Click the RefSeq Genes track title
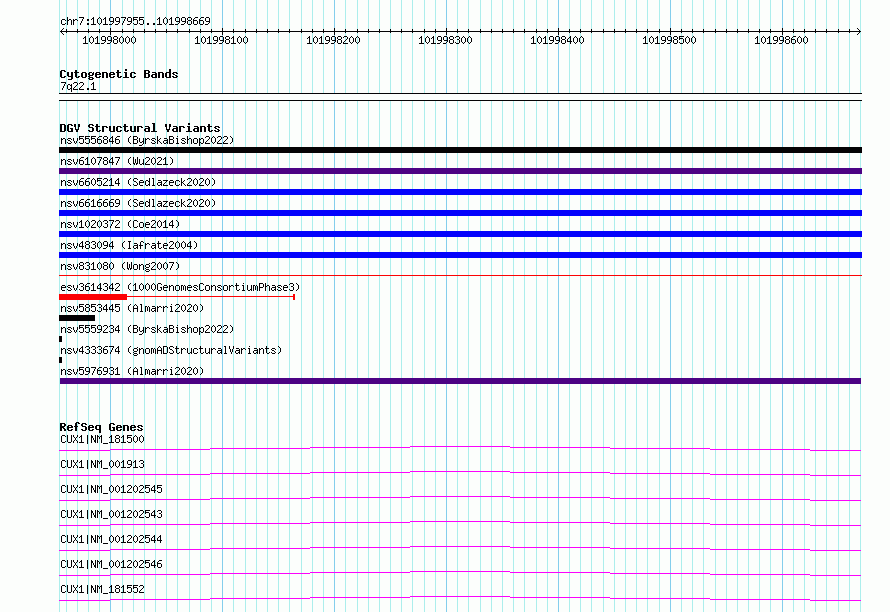890x612 pixels. (101, 427)
